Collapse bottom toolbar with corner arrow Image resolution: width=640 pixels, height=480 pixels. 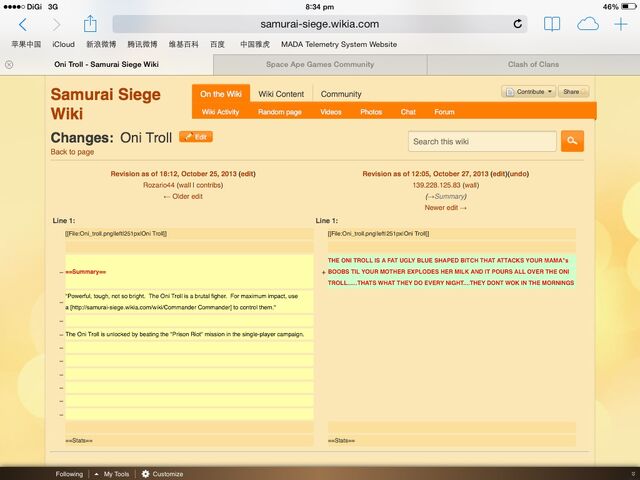(x=633, y=474)
